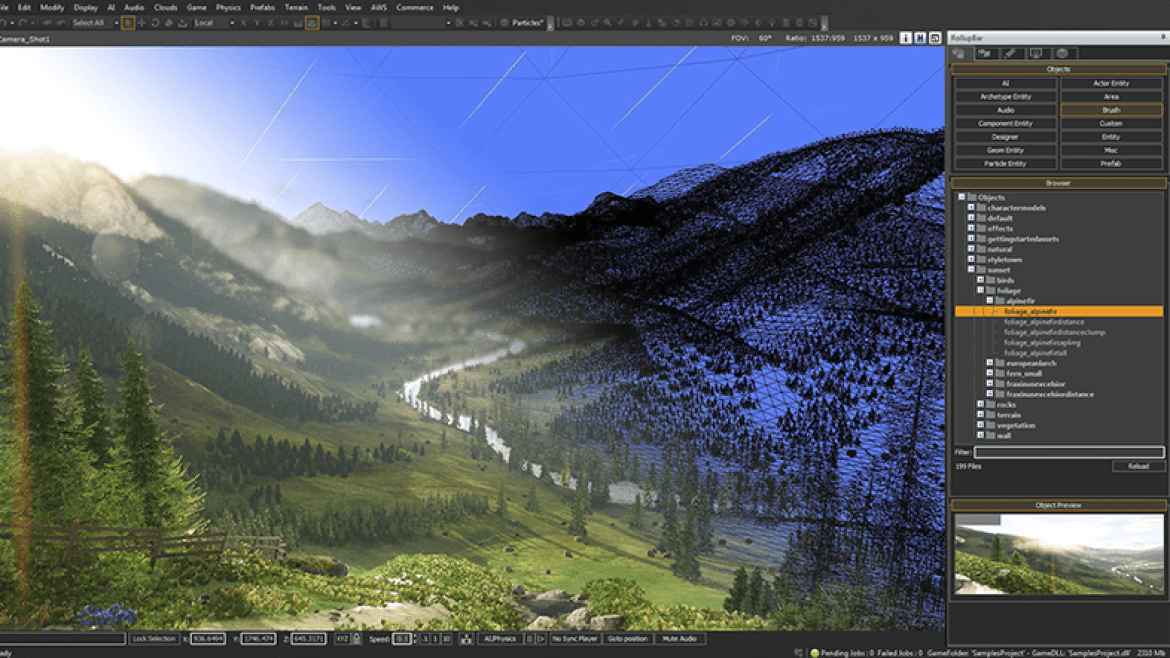
Task: Activate the Move tool cross icon
Action: pyautogui.click(x=142, y=23)
